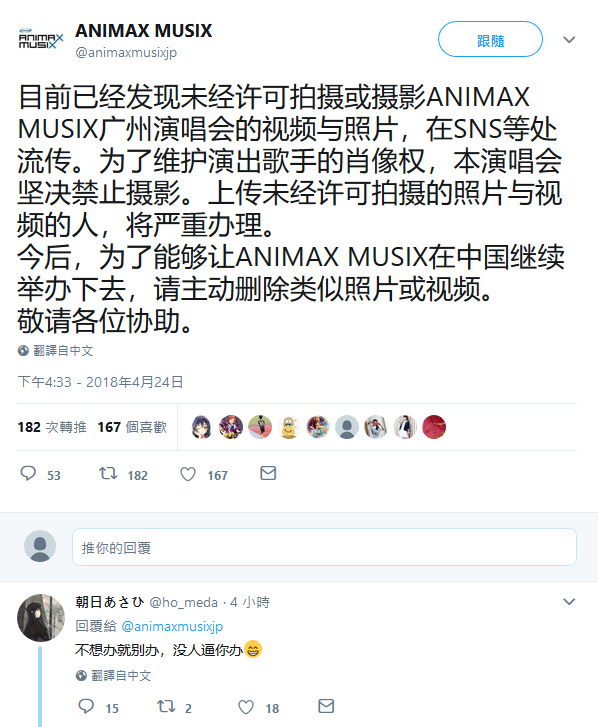The width and height of the screenshot is (598, 727).
Task: Send main tweet via direct message envelope
Action: 268,473
